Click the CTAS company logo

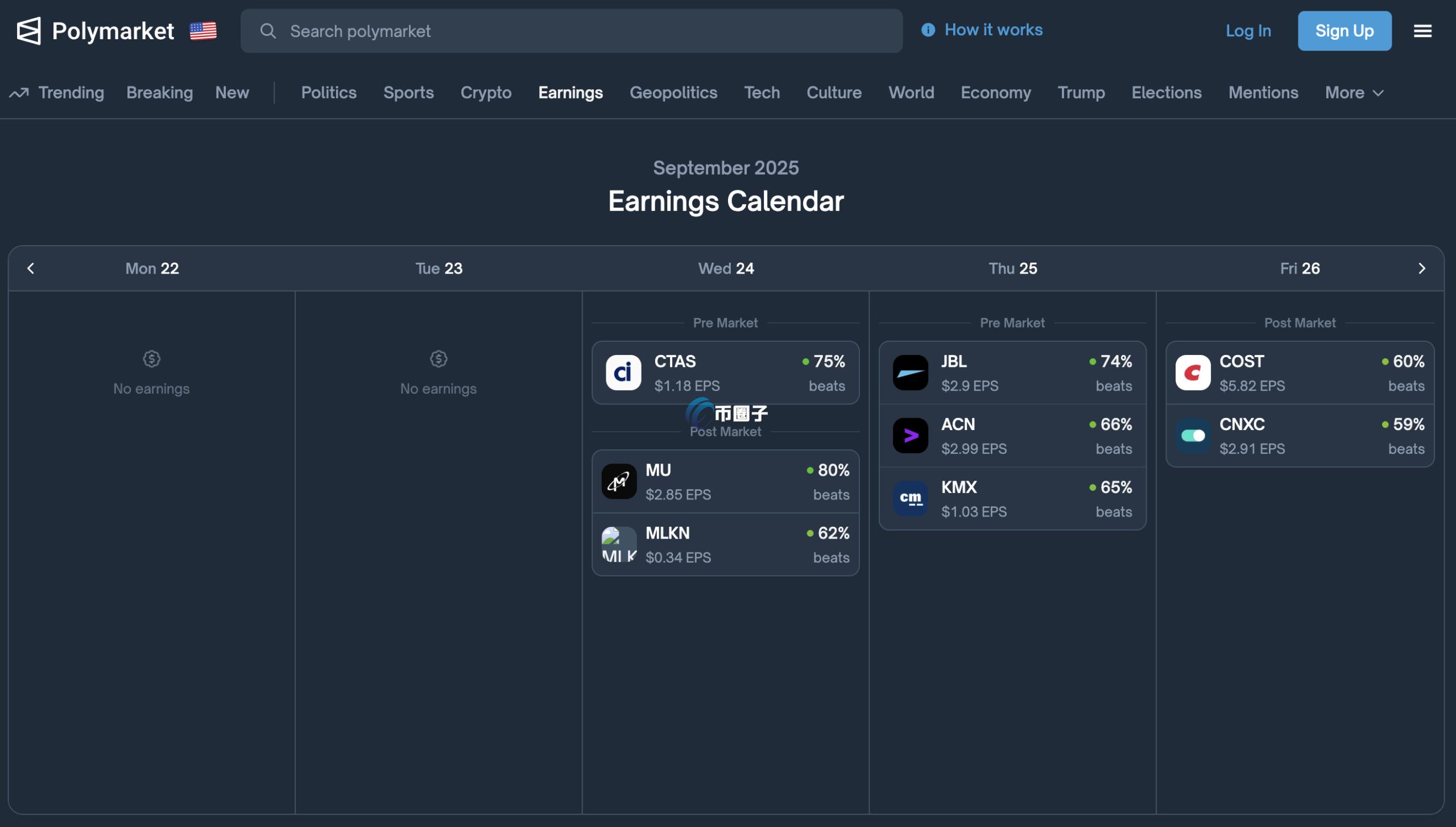click(623, 373)
